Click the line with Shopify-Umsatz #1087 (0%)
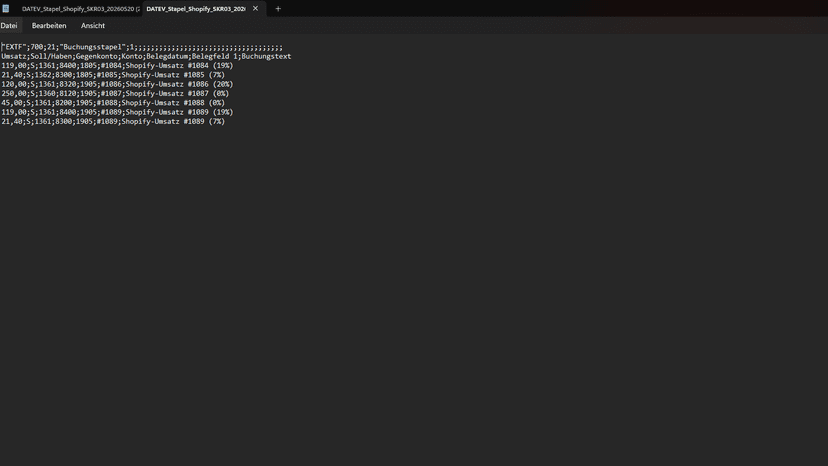Image resolution: width=828 pixels, height=466 pixels. click(115, 94)
